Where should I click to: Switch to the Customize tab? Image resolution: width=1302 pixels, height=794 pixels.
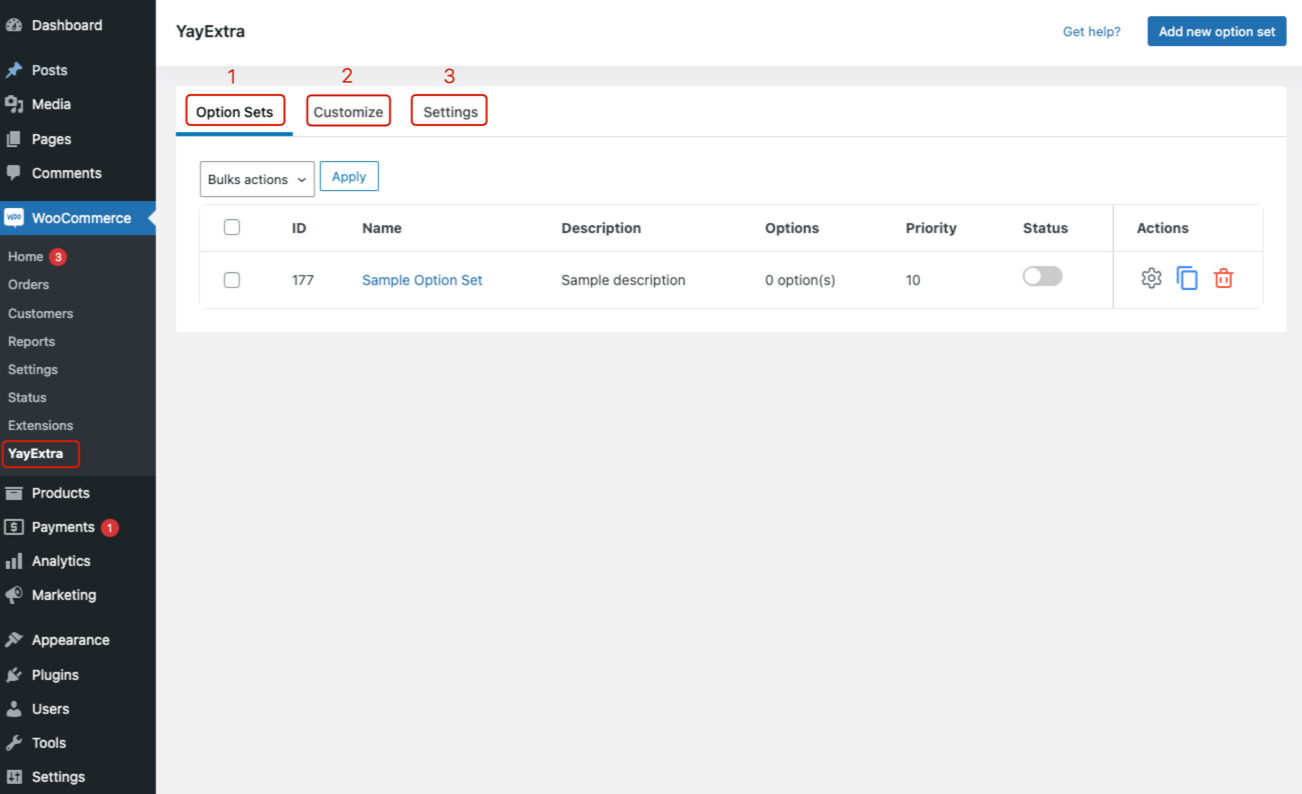tap(348, 111)
